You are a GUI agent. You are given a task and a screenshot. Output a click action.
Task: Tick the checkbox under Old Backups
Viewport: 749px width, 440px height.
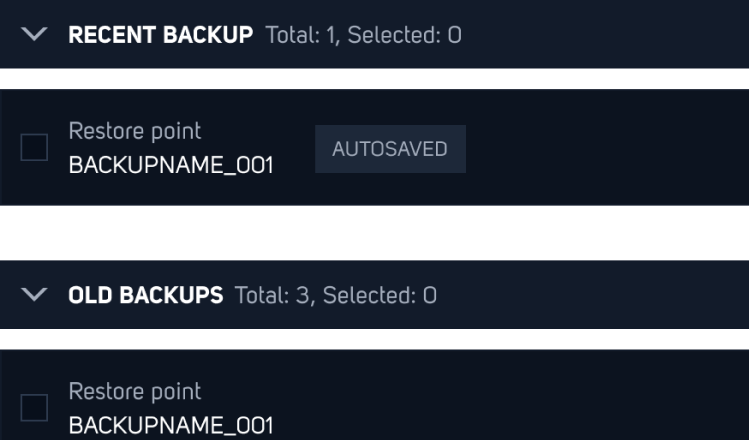coord(34,408)
